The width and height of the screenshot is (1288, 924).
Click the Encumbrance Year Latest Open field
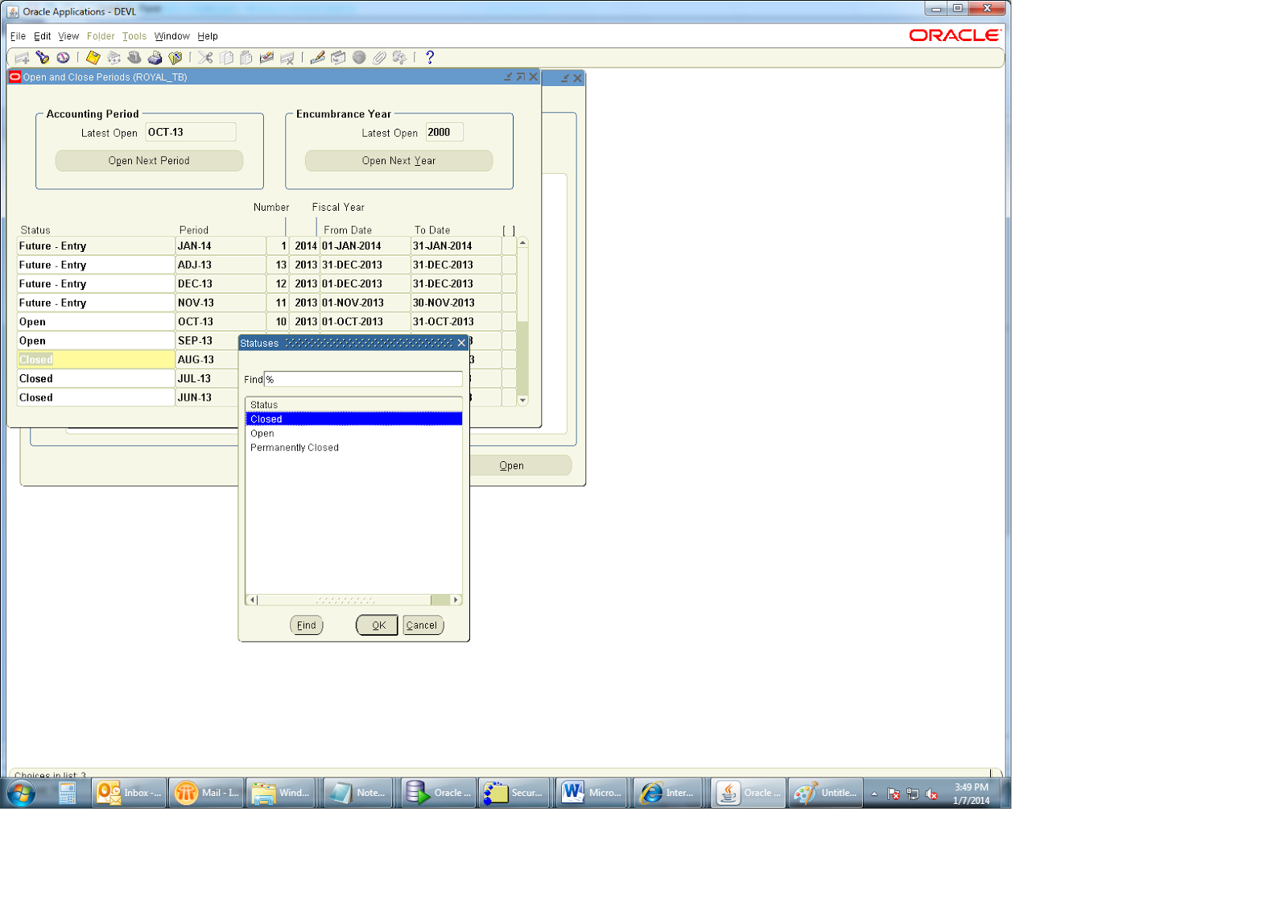pos(444,132)
